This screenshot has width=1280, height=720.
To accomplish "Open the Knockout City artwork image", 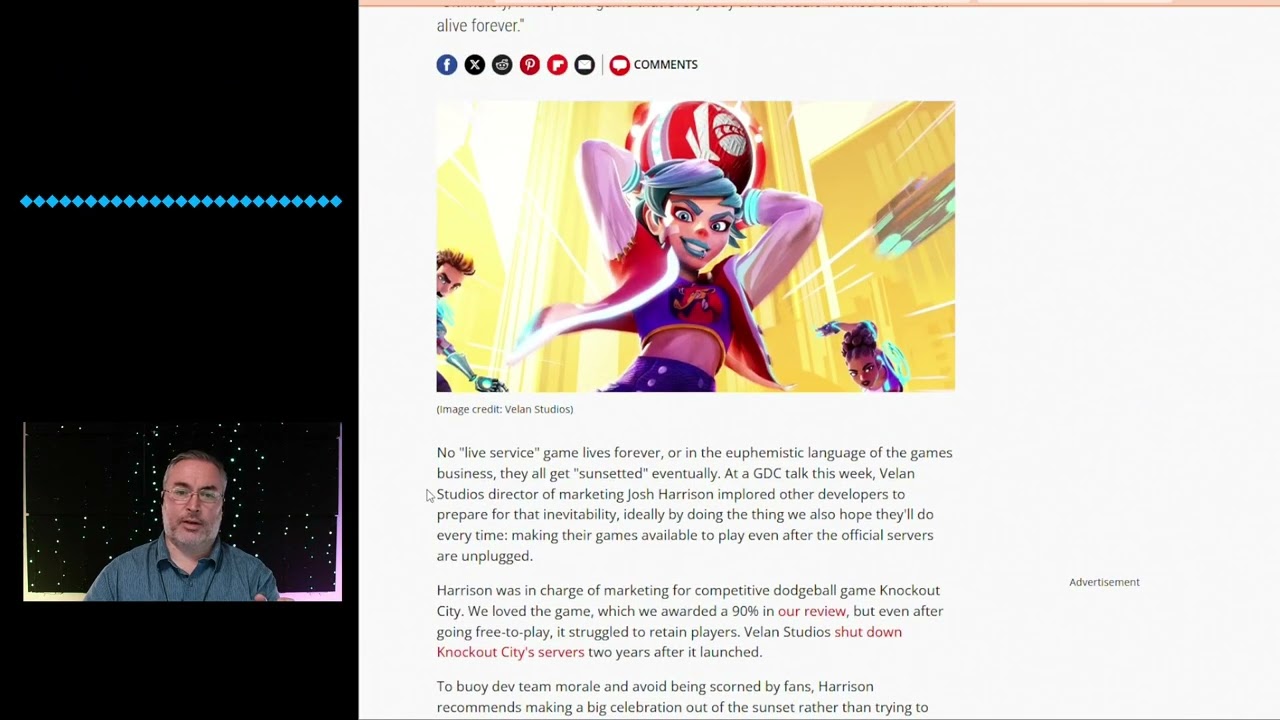I will pos(696,246).
